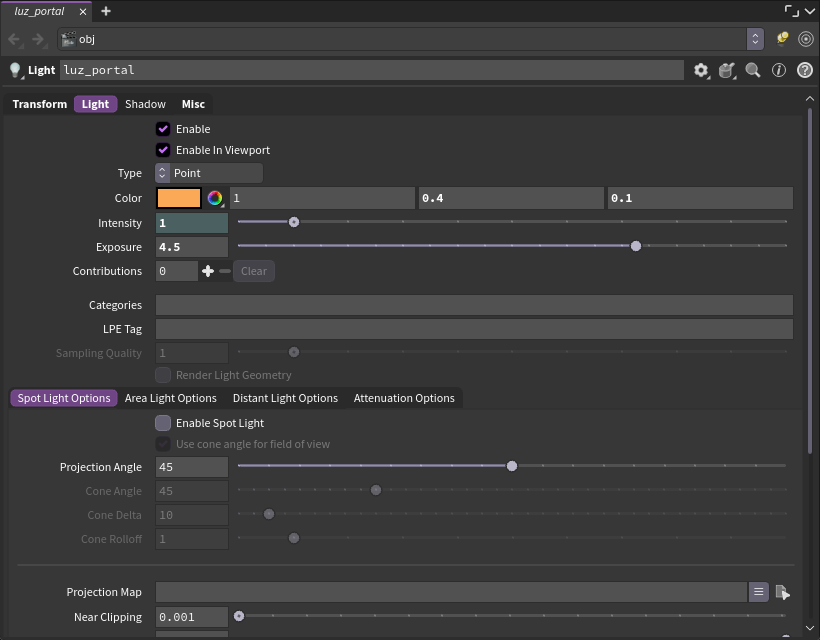The image size is (820, 640).
Task: Open the gear parameter settings menu
Action: [701, 70]
